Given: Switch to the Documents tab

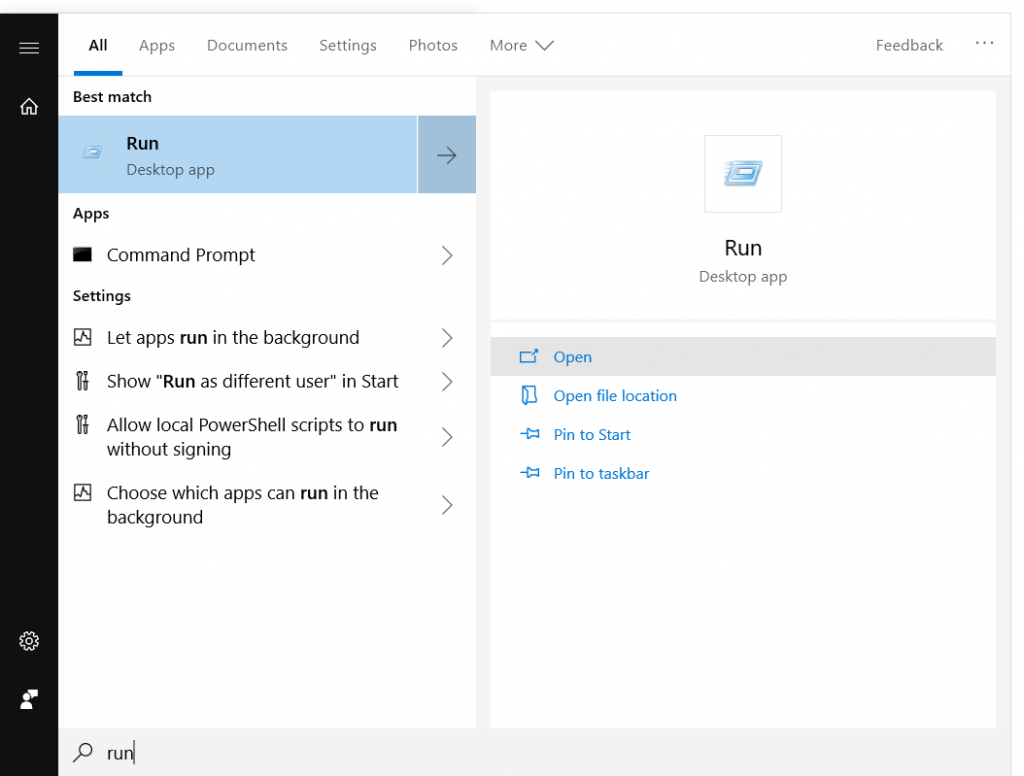Looking at the screenshot, I should pos(247,45).
